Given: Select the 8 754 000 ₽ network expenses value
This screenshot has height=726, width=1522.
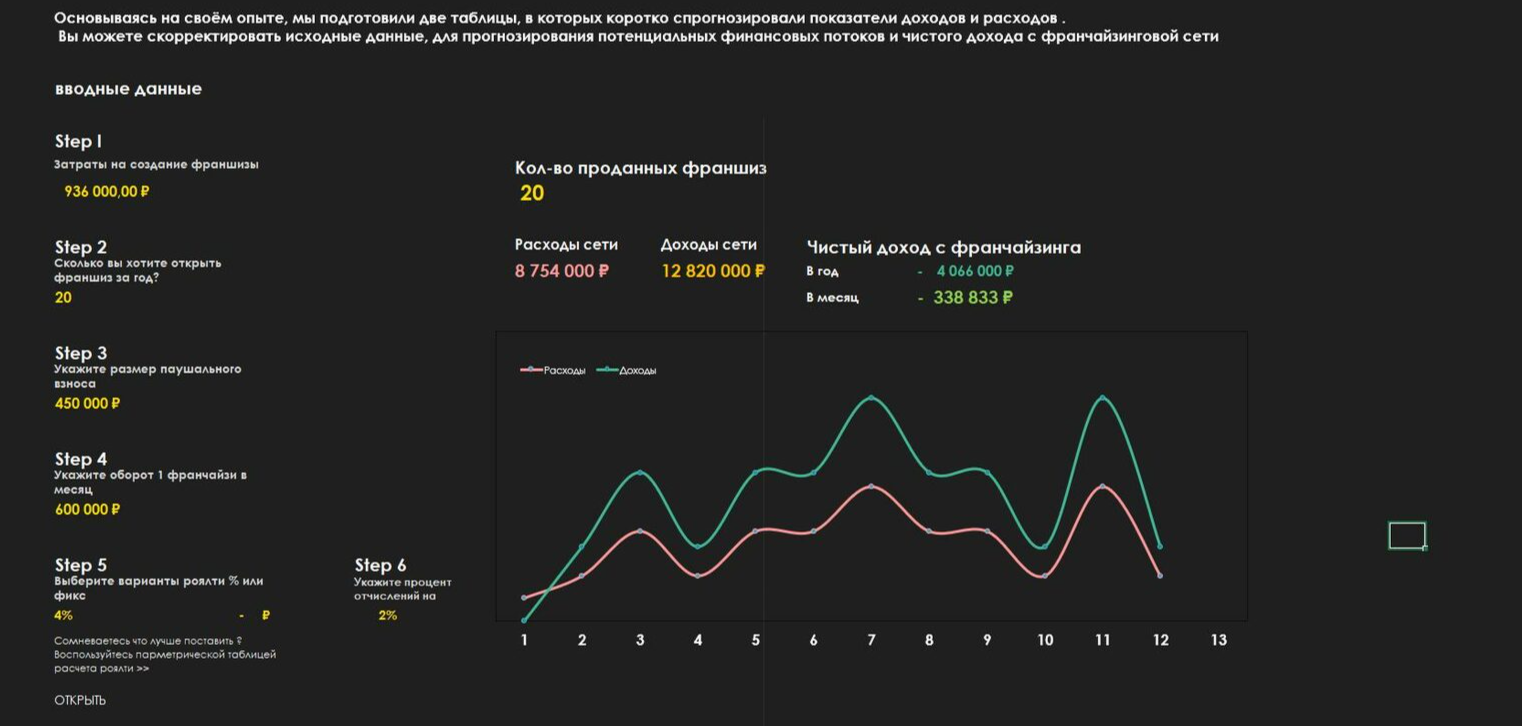Looking at the screenshot, I should click(x=562, y=271).
